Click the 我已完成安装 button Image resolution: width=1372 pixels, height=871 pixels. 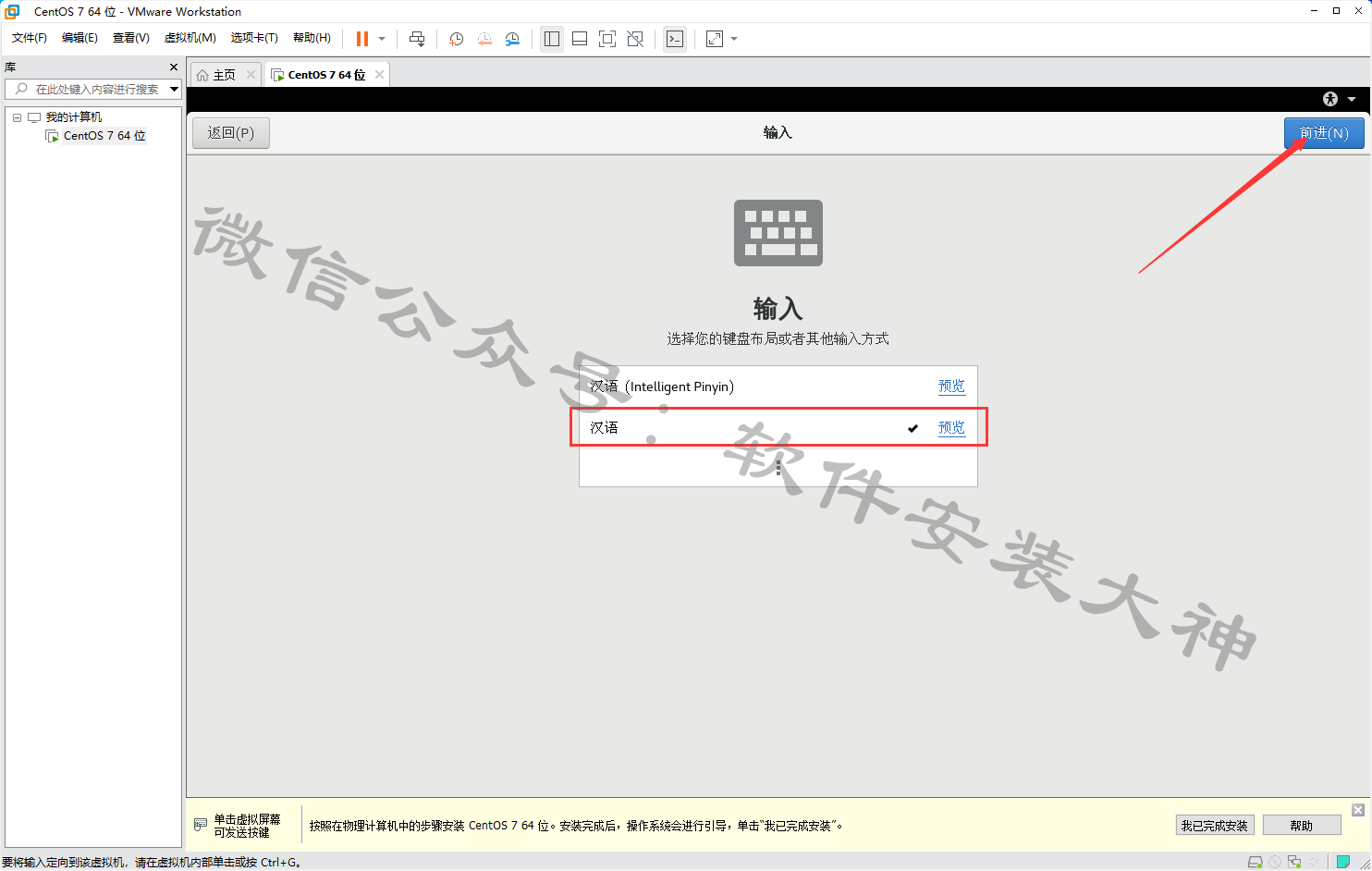[1215, 826]
